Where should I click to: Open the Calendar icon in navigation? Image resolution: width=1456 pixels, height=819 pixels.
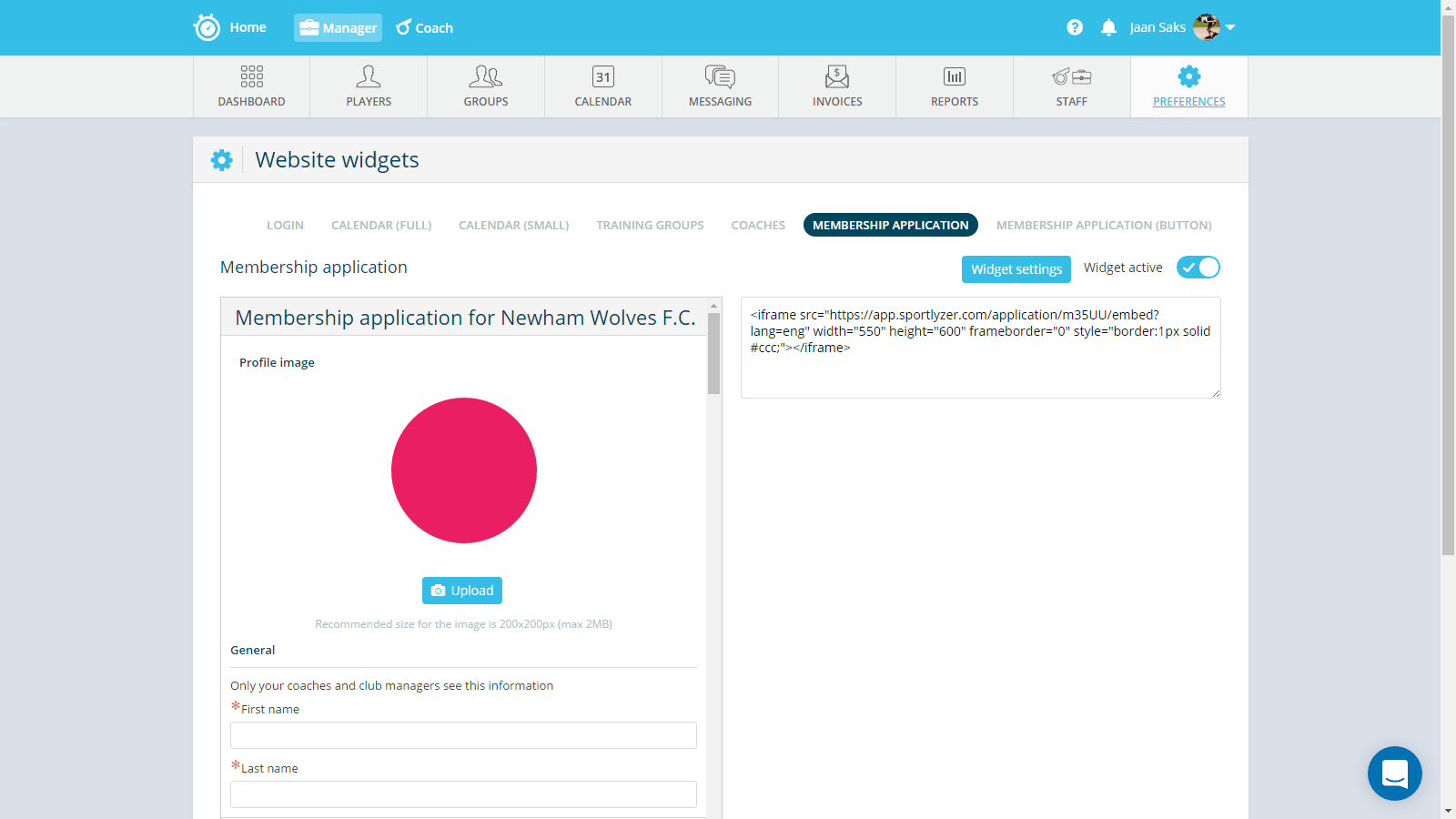tap(602, 76)
